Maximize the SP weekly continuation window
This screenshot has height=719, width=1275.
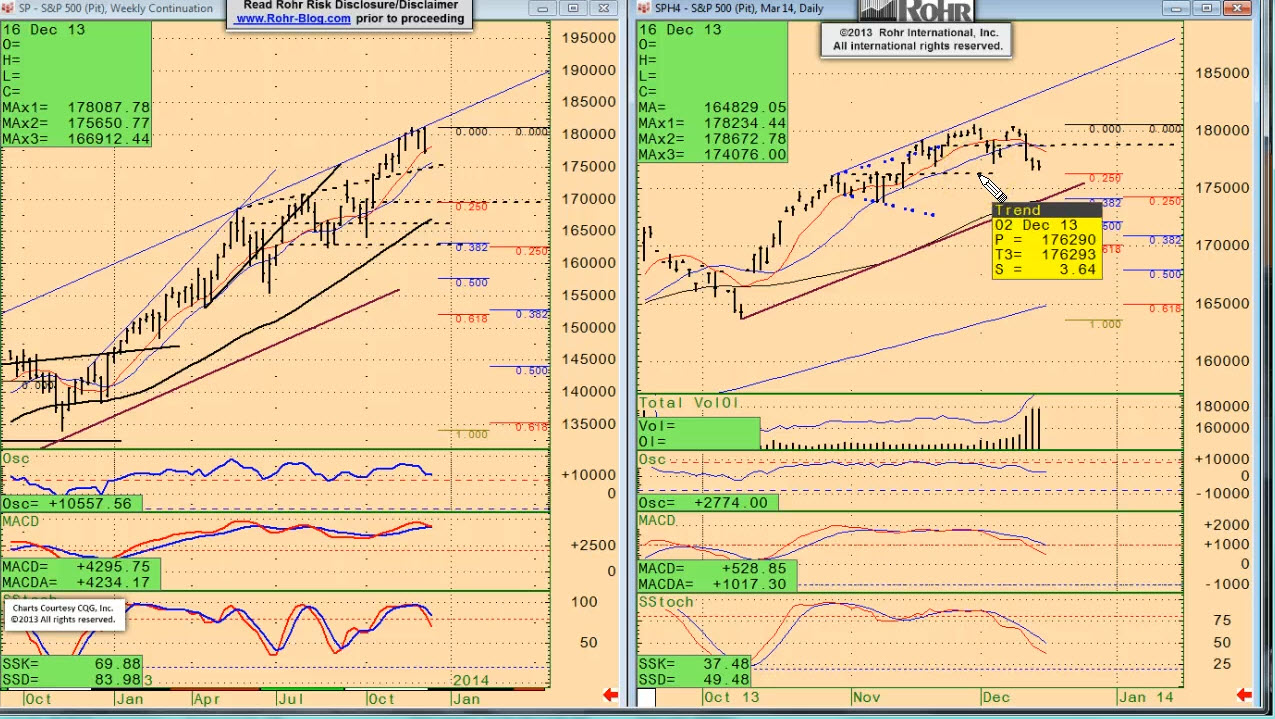point(573,8)
